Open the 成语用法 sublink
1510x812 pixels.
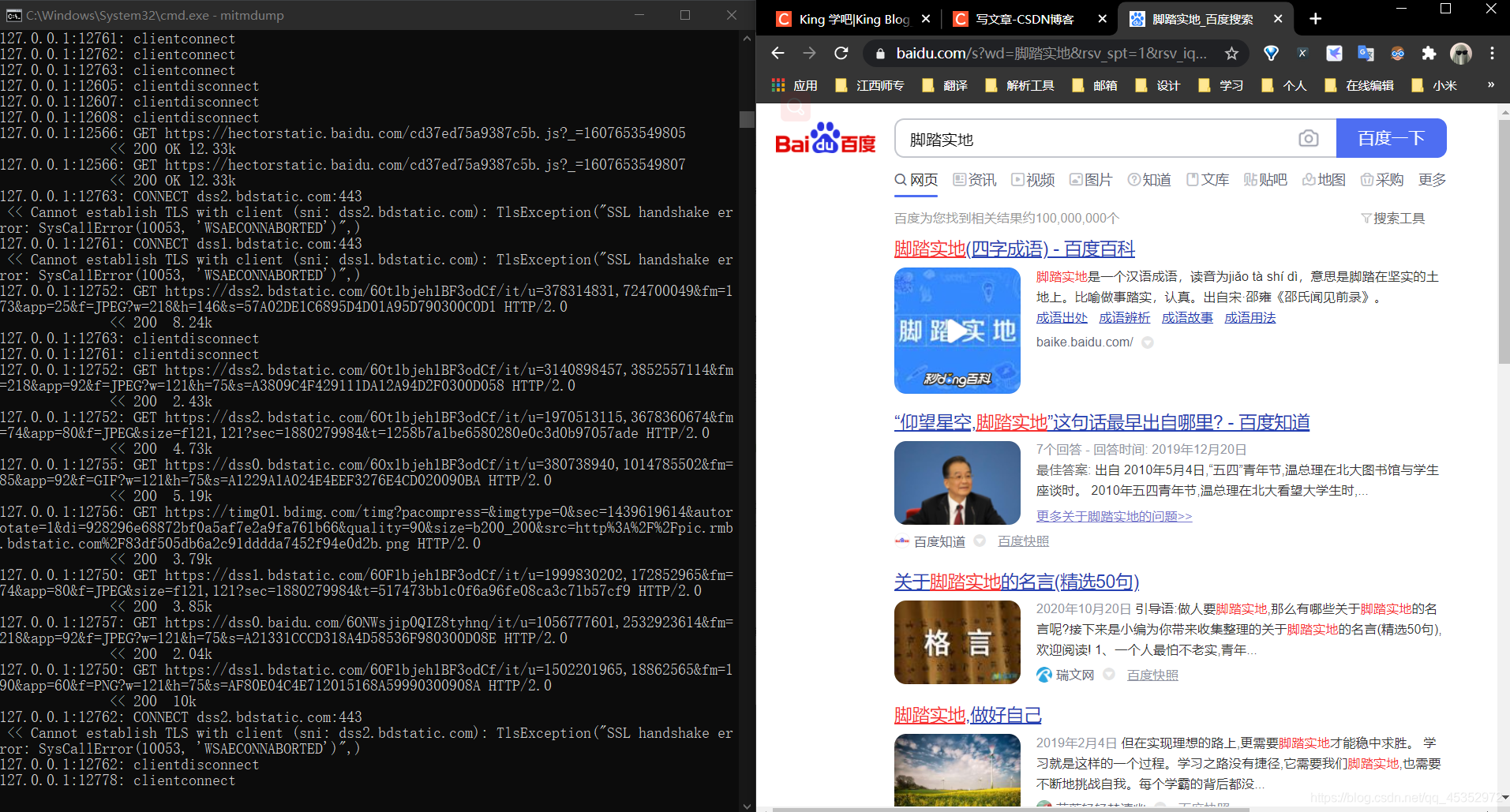pos(1250,317)
